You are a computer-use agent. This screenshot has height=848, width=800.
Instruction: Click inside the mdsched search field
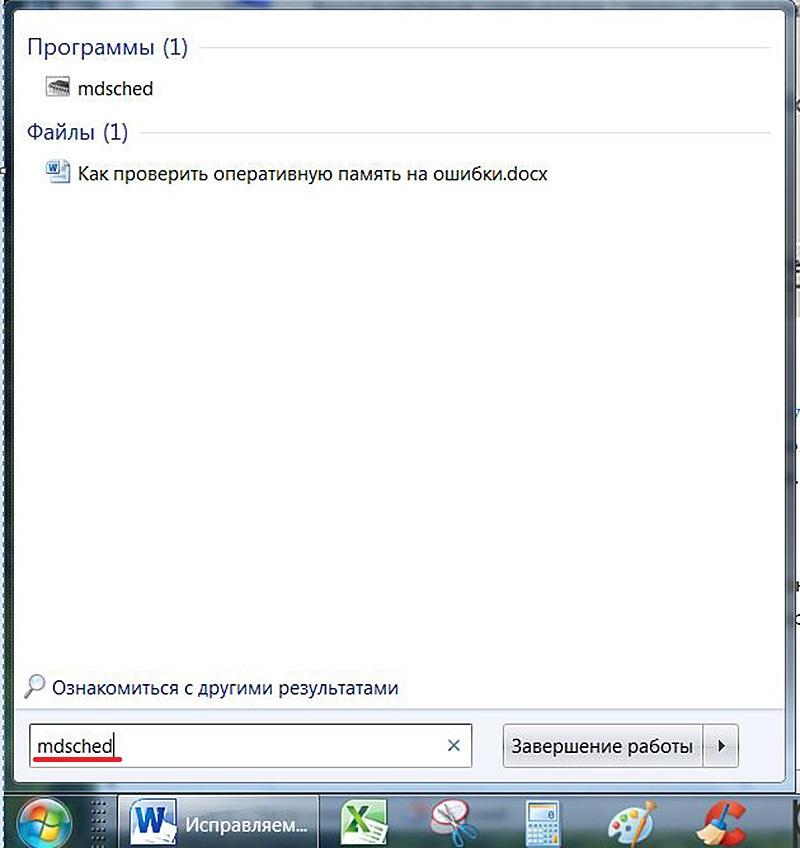[x=250, y=746]
